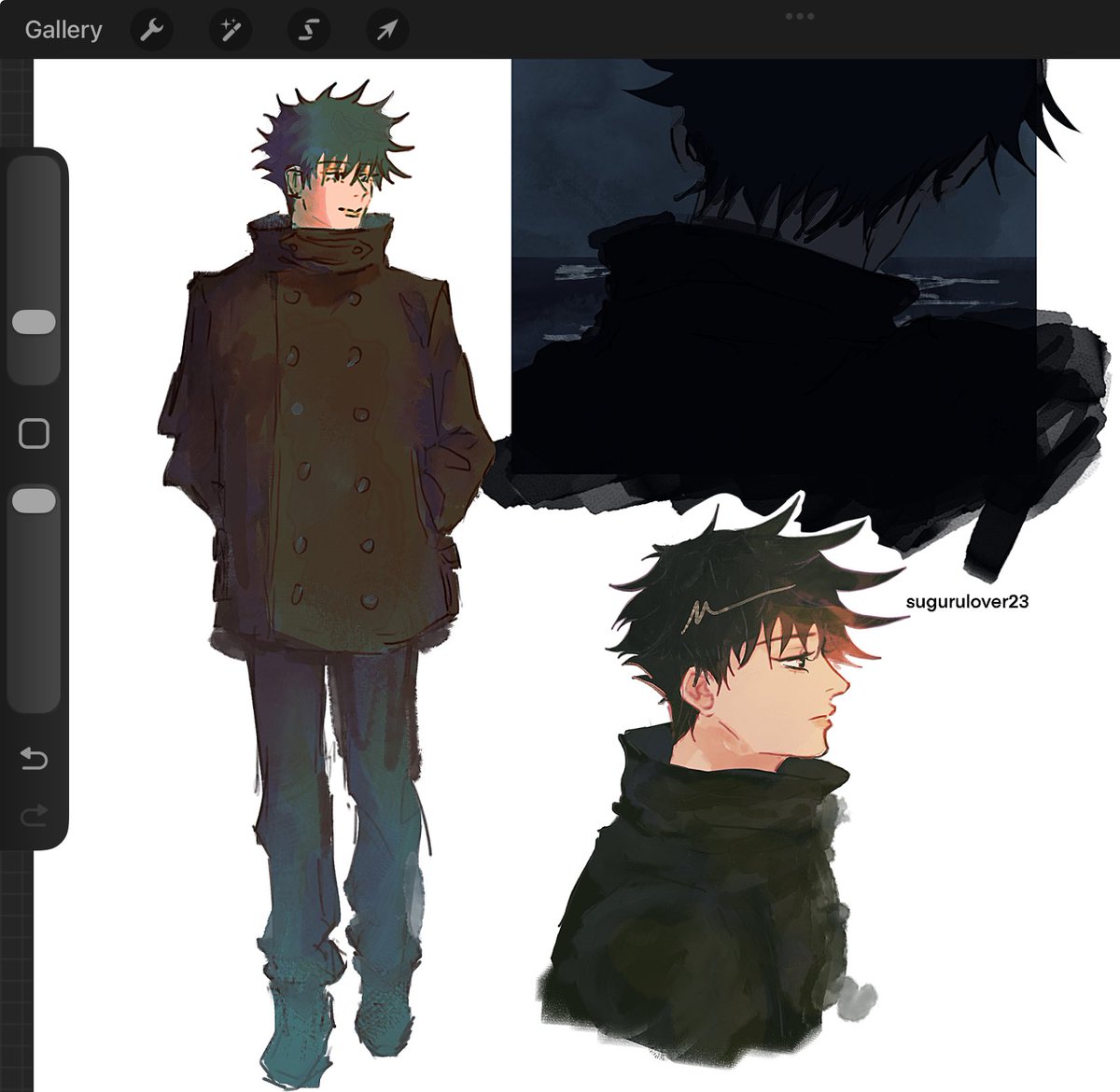
Task: Undo the last stroke
Action: point(34,758)
